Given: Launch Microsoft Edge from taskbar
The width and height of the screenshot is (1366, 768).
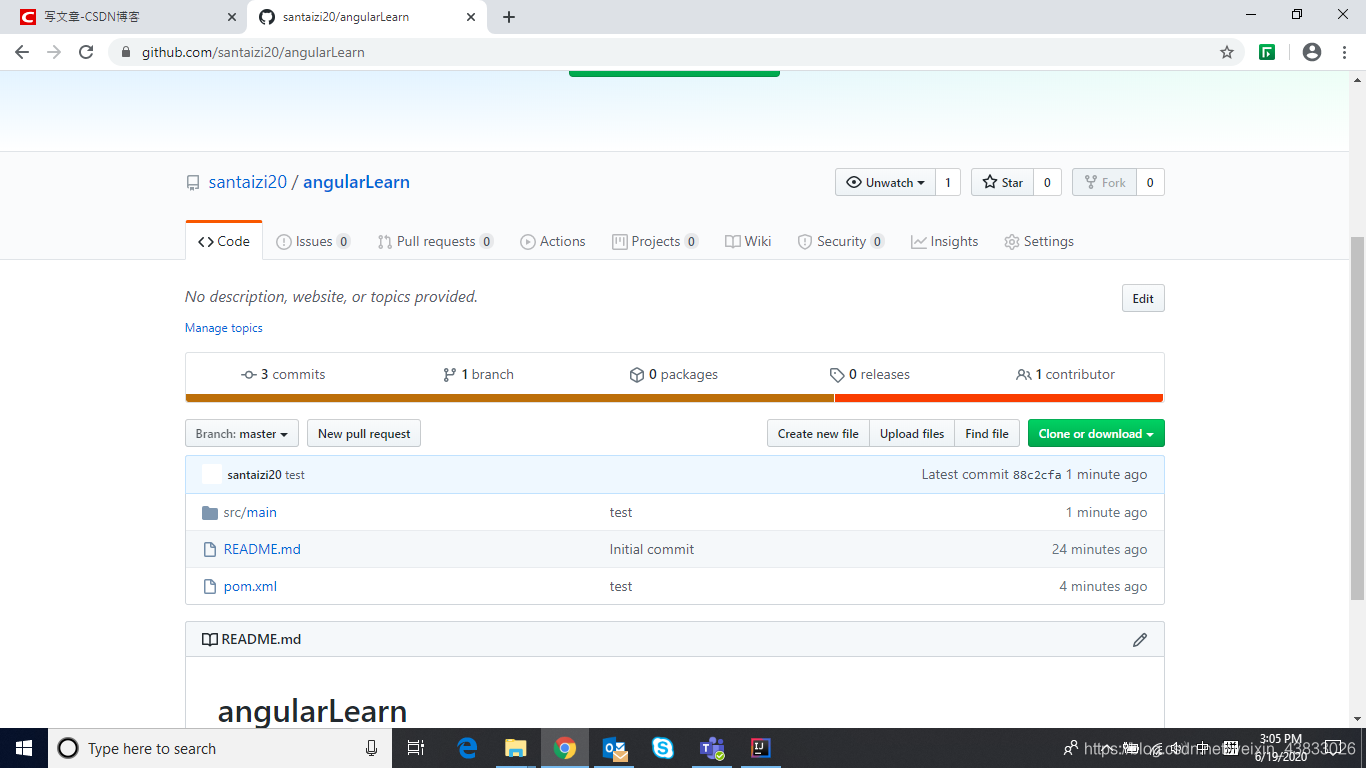Looking at the screenshot, I should (467, 748).
